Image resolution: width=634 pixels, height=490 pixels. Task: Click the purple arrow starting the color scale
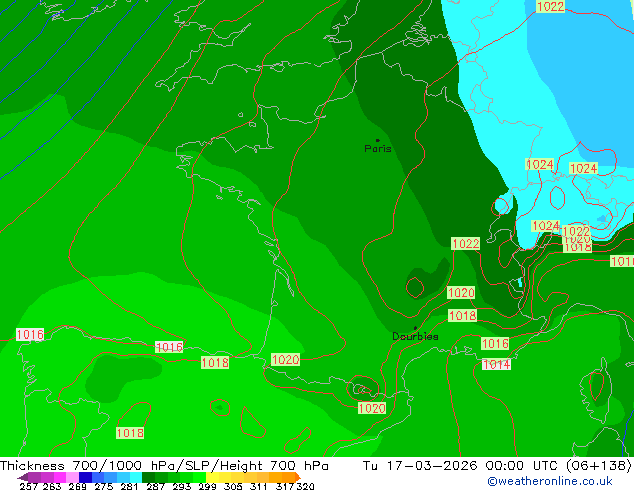(x=23, y=477)
